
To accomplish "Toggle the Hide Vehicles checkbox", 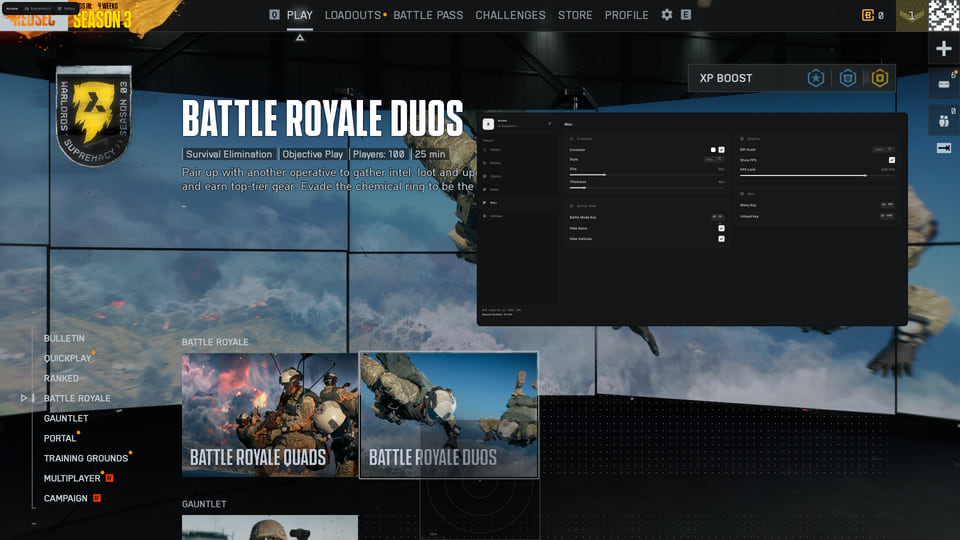I will 721,239.
